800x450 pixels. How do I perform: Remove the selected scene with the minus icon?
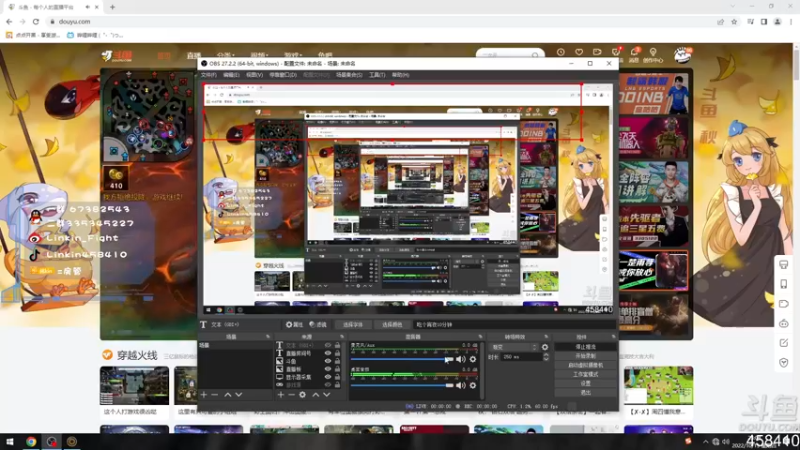(215, 395)
